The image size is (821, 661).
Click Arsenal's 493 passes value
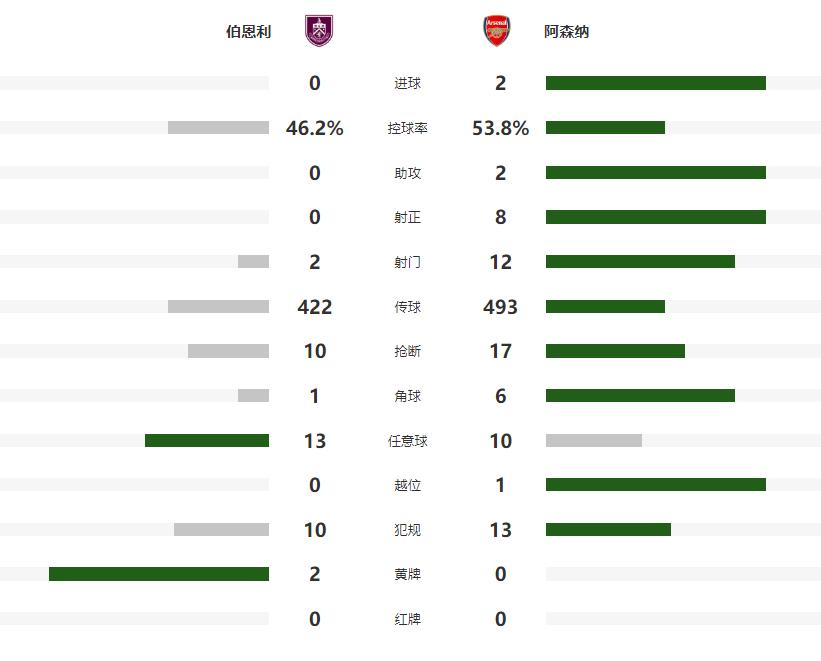501,307
